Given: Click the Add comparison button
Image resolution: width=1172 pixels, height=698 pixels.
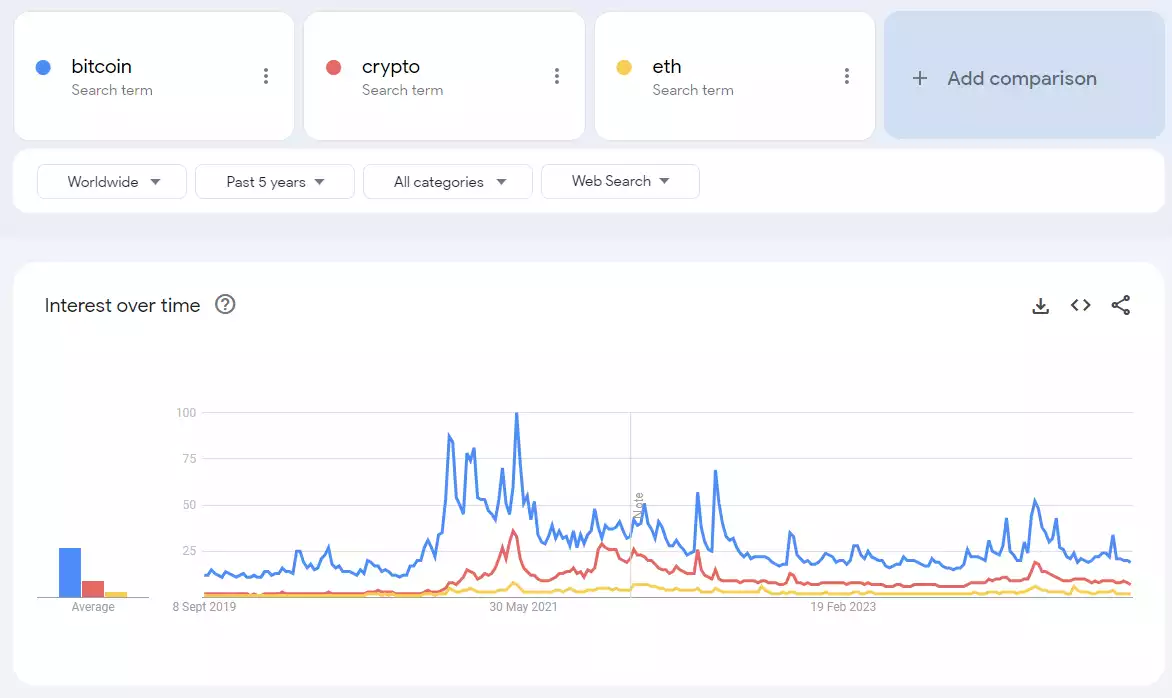Looking at the screenshot, I should pos(1022,78).
